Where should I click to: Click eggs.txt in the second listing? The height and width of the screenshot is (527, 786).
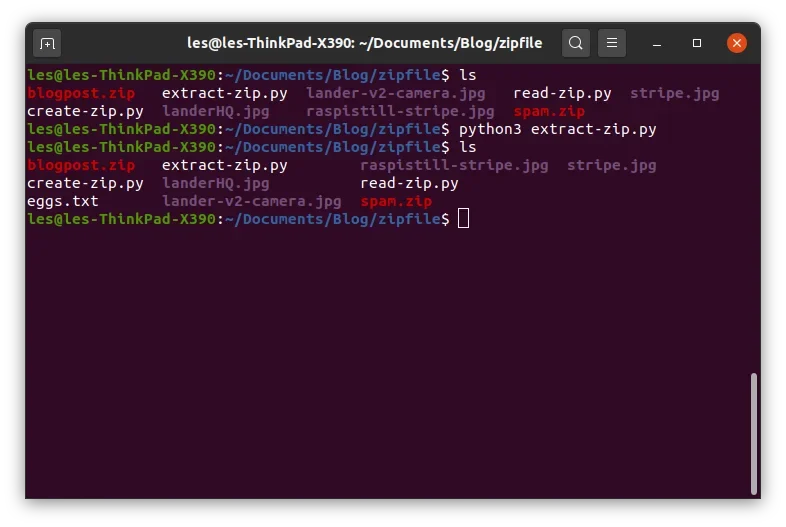[63, 201]
